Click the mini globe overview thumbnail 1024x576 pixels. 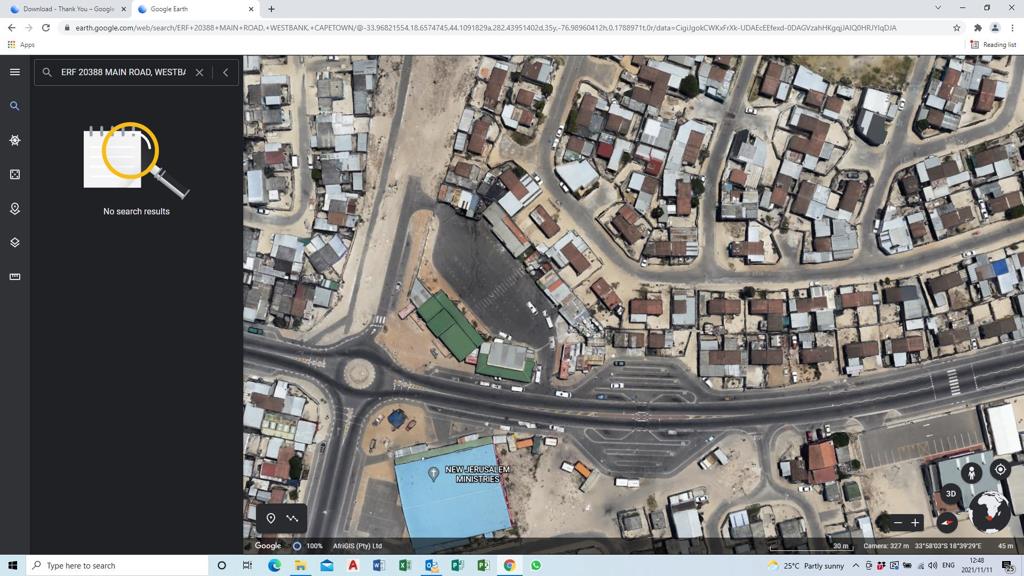pyautogui.click(x=990, y=510)
